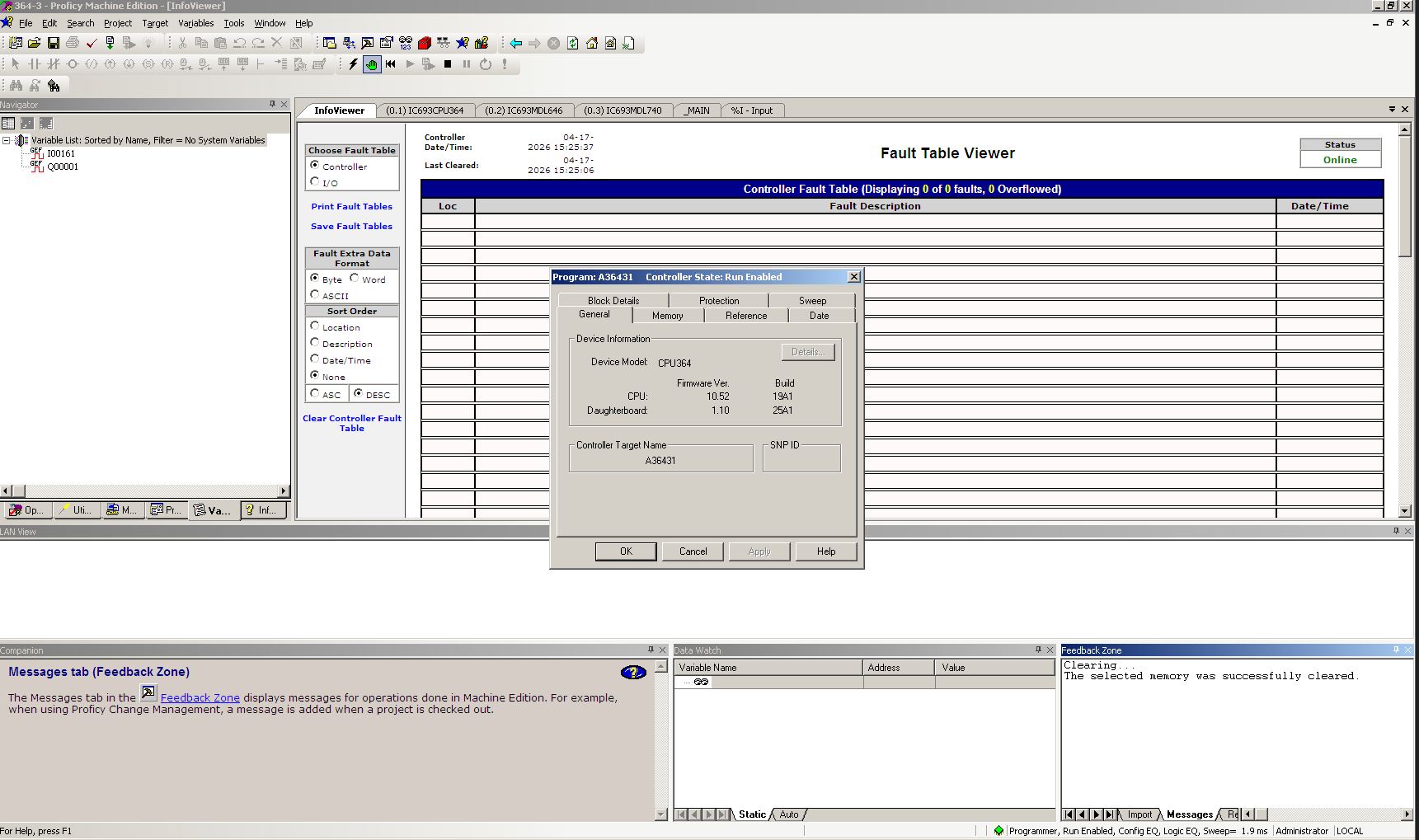Collapse the Variable List tree node
The width and height of the screenshot is (1419, 840).
point(7,140)
